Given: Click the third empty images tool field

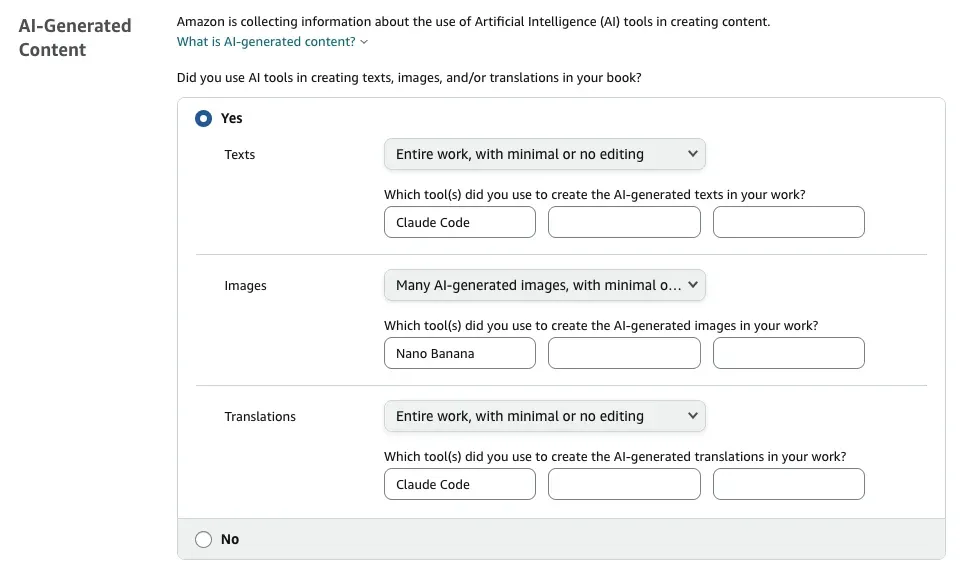Looking at the screenshot, I should click(788, 353).
